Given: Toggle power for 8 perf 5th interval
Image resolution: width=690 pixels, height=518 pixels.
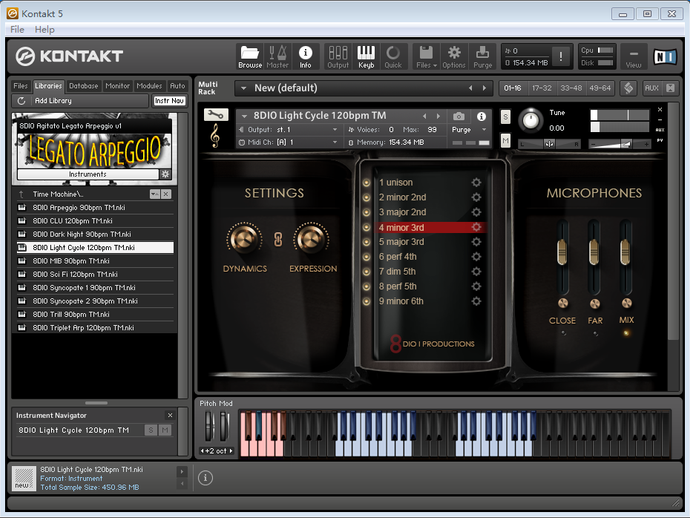Looking at the screenshot, I should tap(366, 287).
